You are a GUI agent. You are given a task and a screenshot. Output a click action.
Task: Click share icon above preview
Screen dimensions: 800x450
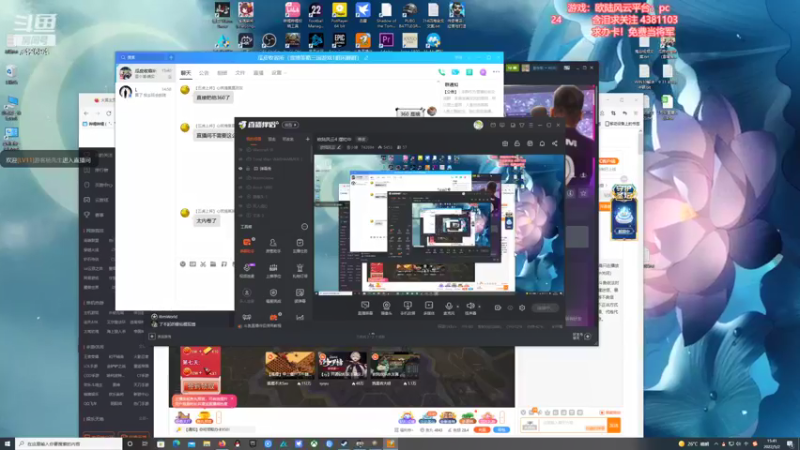click(555, 144)
